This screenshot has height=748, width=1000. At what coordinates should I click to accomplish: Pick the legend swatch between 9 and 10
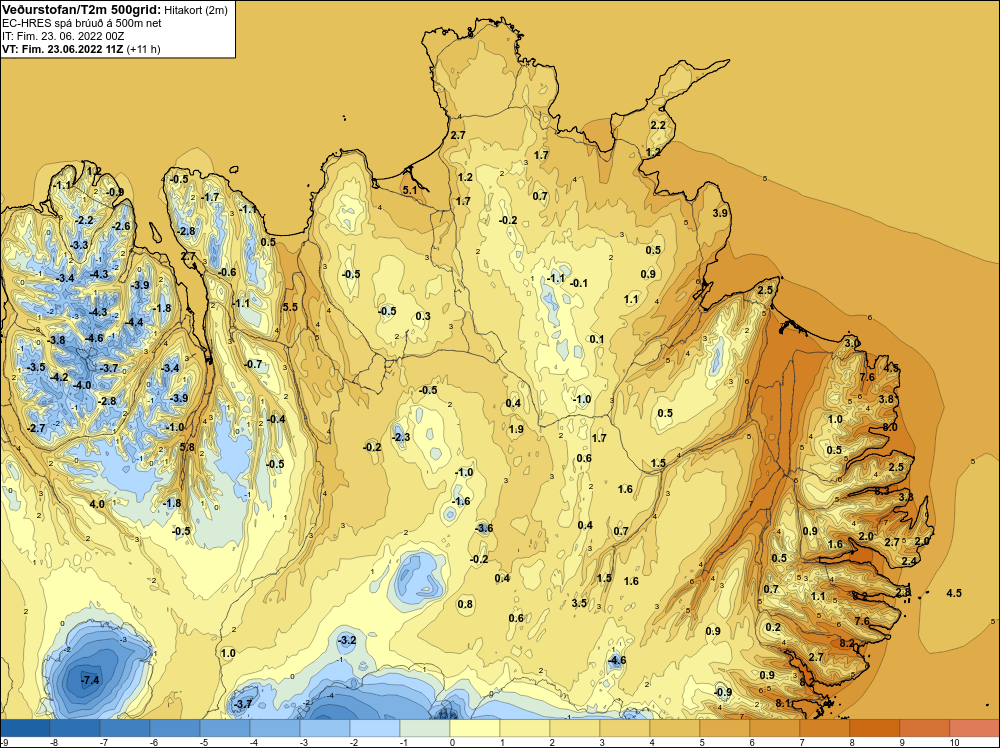click(x=925, y=728)
